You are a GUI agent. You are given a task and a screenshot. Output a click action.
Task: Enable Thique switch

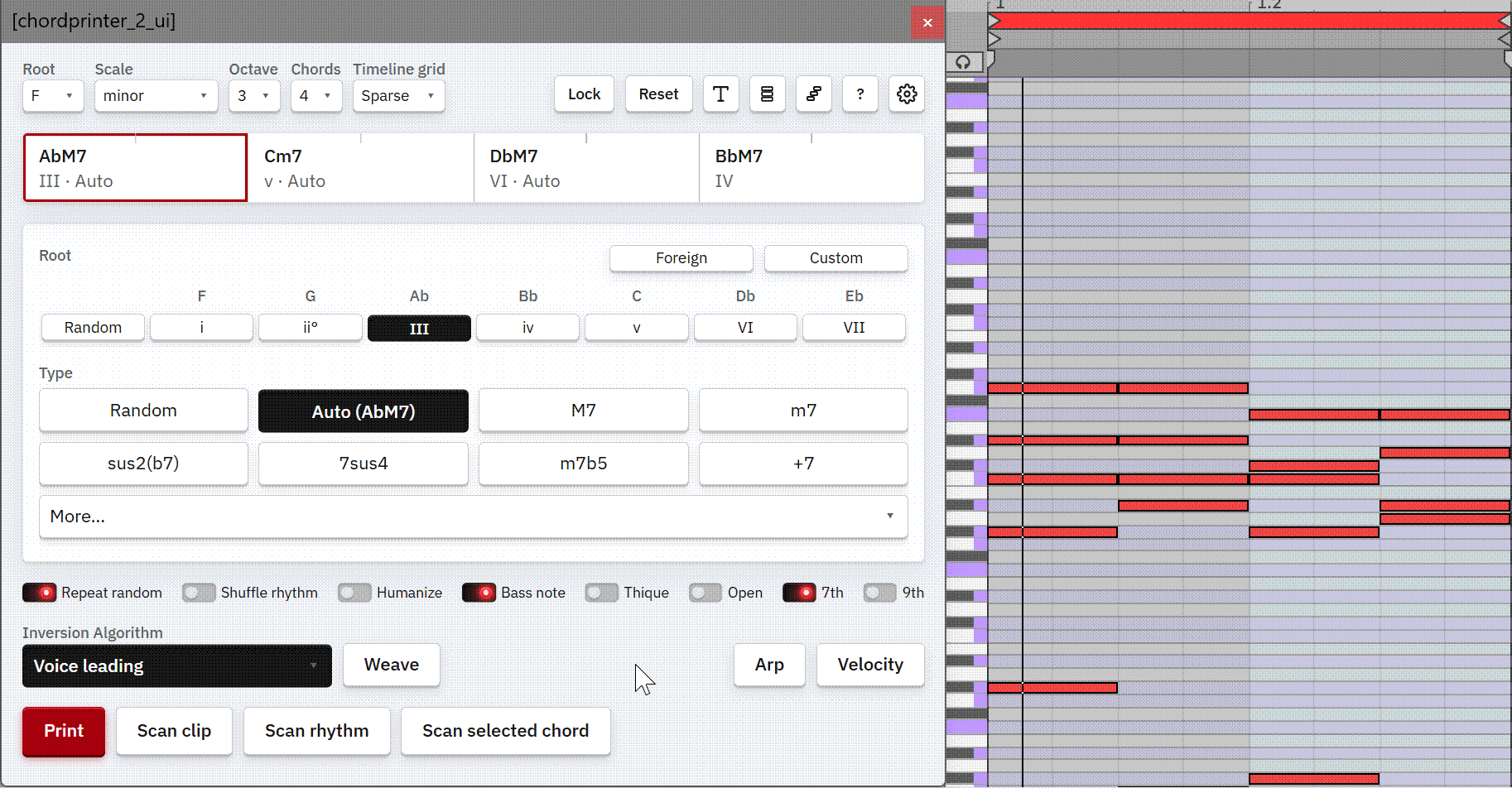[602, 593]
